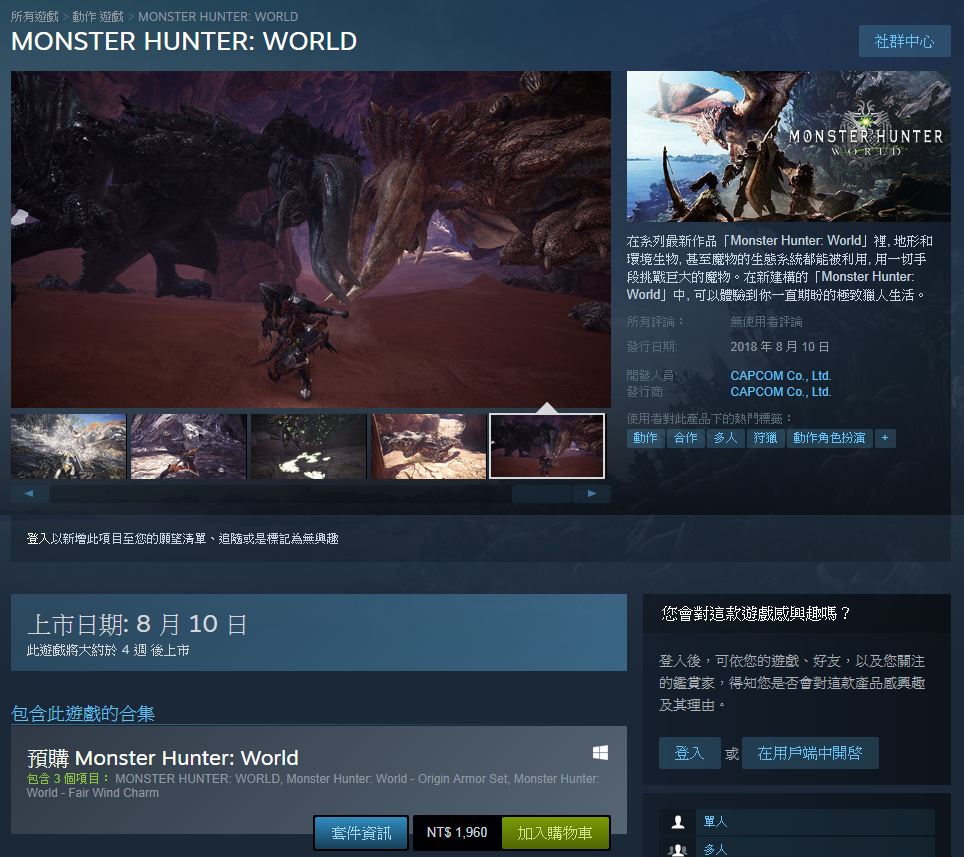The height and width of the screenshot is (857, 964).
Task: Click 包含此遊戲的合集 section heading
Action: pyautogui.click(x=82, y=714)
